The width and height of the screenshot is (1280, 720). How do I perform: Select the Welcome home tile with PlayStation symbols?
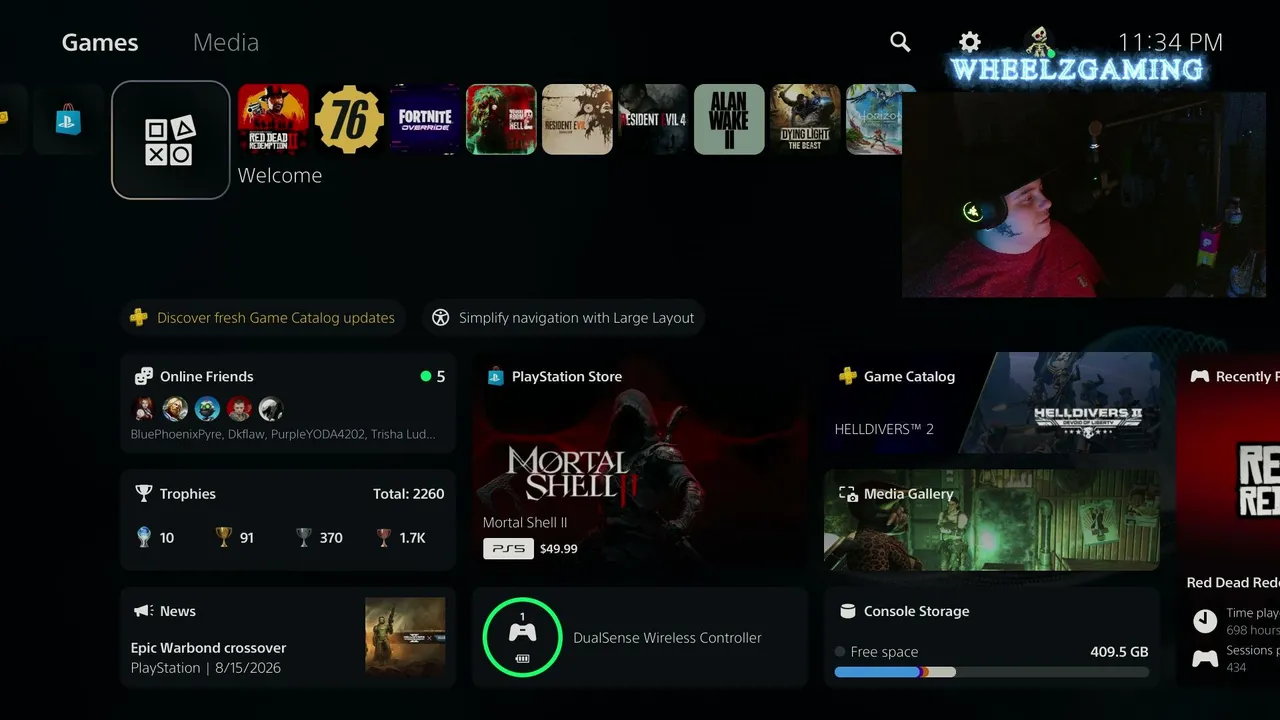point(171,140)
